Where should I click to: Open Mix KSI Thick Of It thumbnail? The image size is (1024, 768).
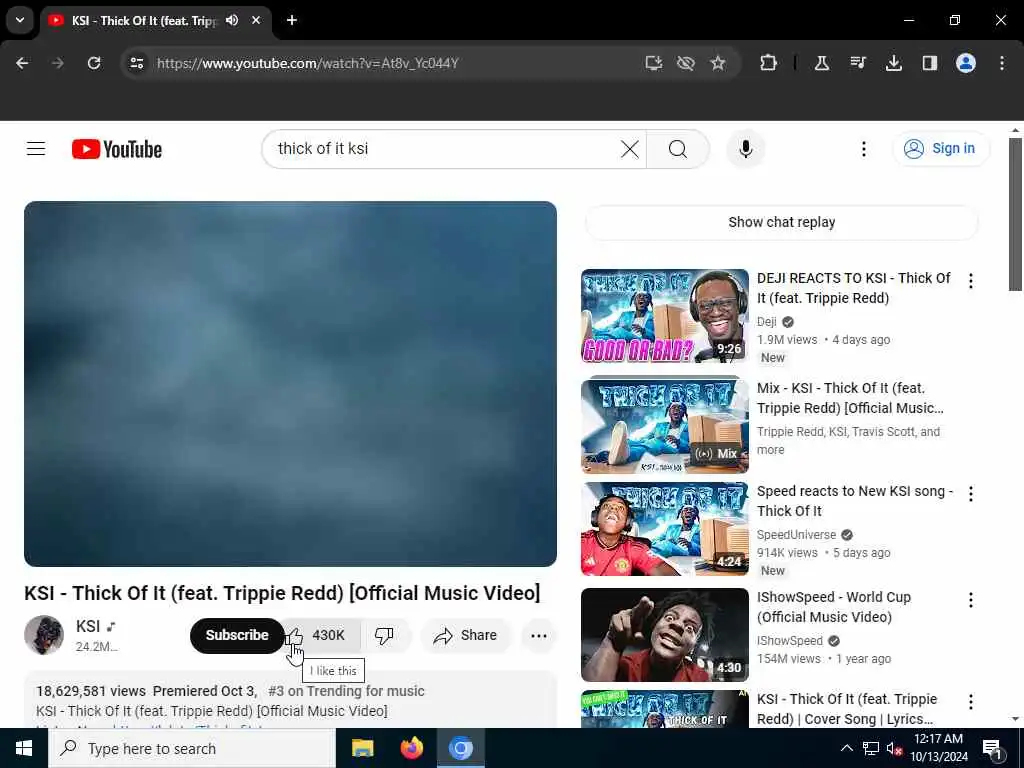point(665,425)
